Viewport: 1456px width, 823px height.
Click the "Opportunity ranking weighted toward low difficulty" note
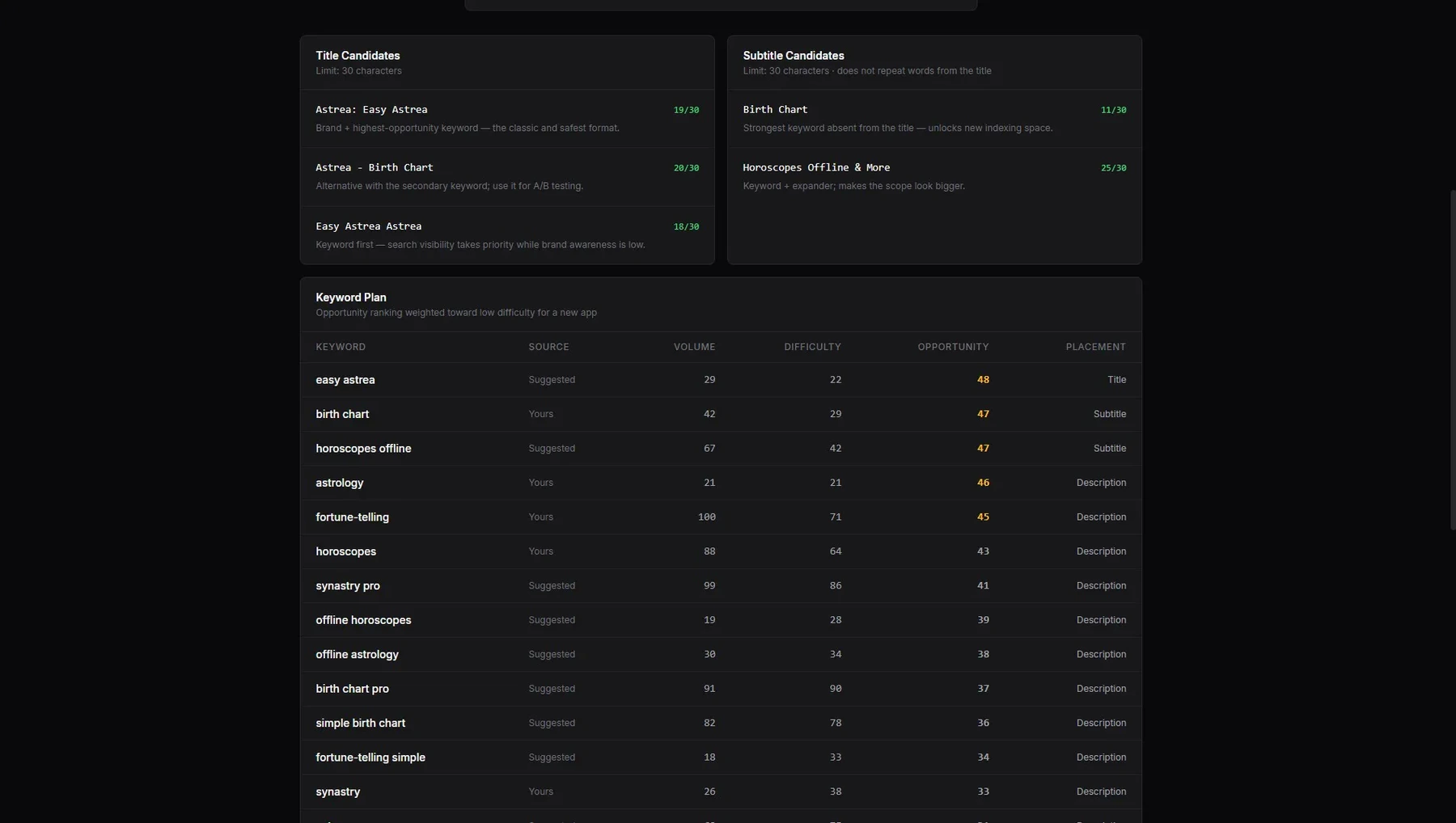tap(456, 313)
